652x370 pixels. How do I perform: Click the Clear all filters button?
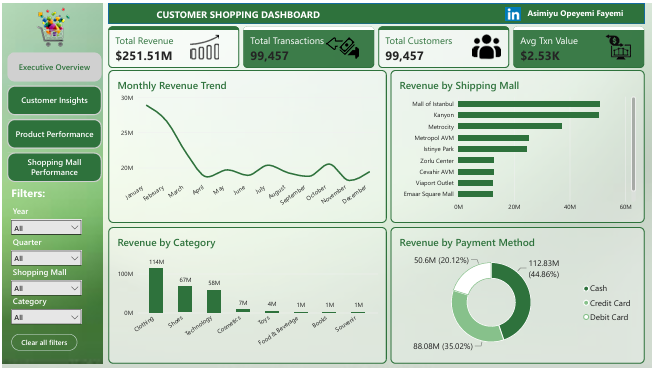[44, 343]
